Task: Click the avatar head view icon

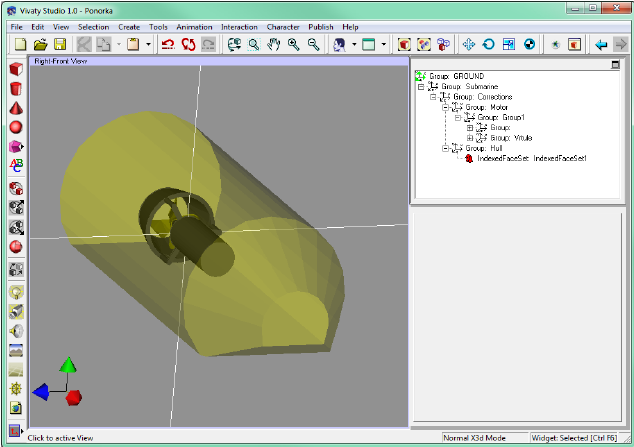Action: click(x=340, y=44)
